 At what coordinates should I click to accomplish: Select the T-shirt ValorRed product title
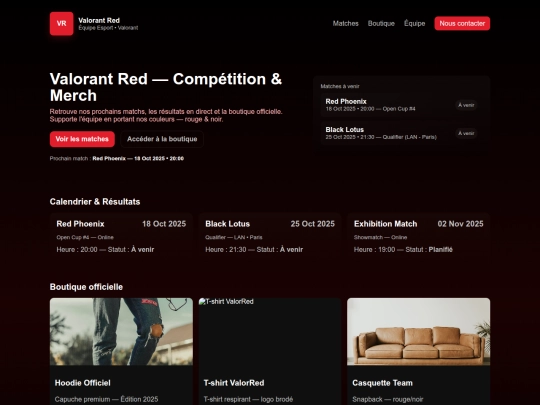click(234, 383)
